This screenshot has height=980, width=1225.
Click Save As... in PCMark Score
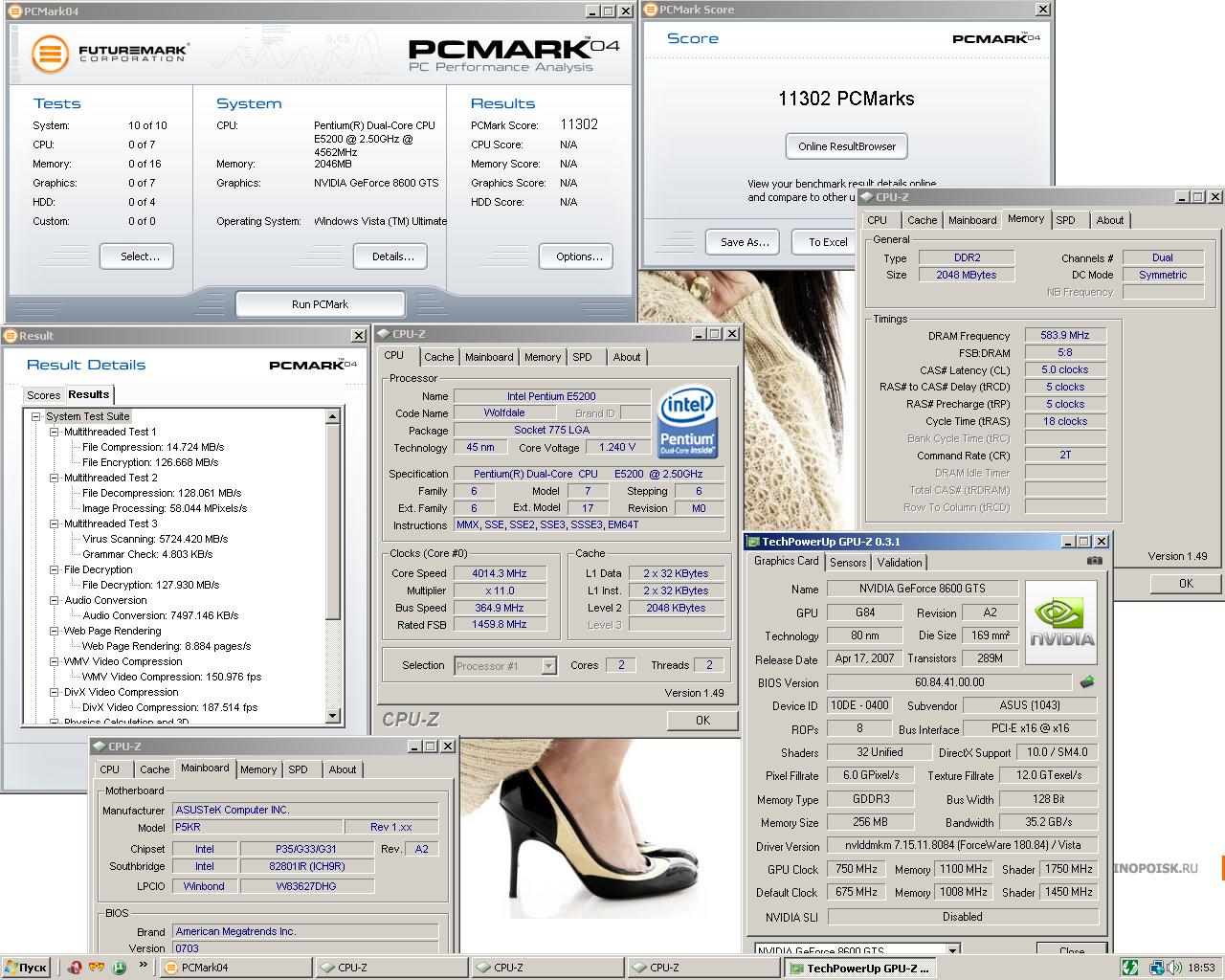tap(744, 242)
